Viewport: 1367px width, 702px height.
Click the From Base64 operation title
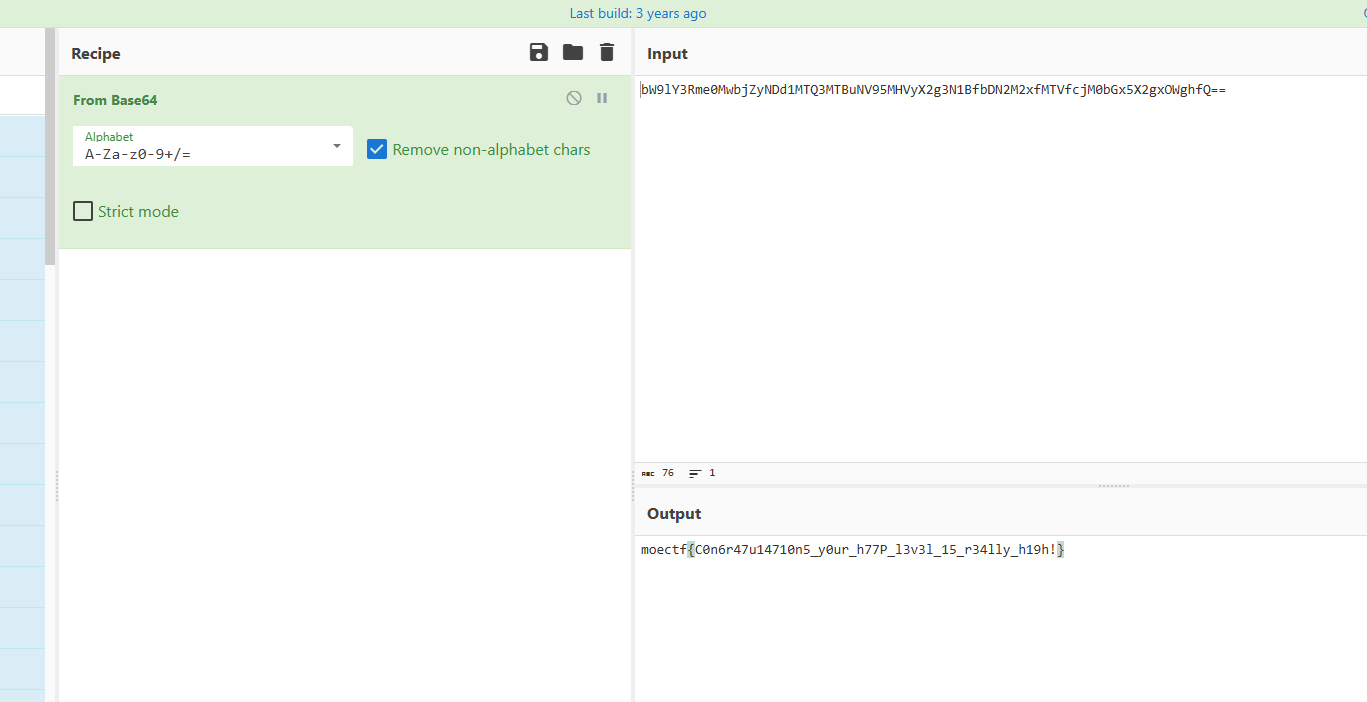115,100
